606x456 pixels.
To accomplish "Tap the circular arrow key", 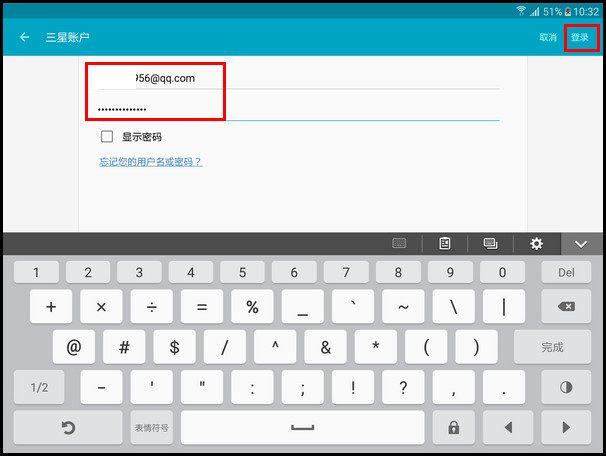I will 68,427.
